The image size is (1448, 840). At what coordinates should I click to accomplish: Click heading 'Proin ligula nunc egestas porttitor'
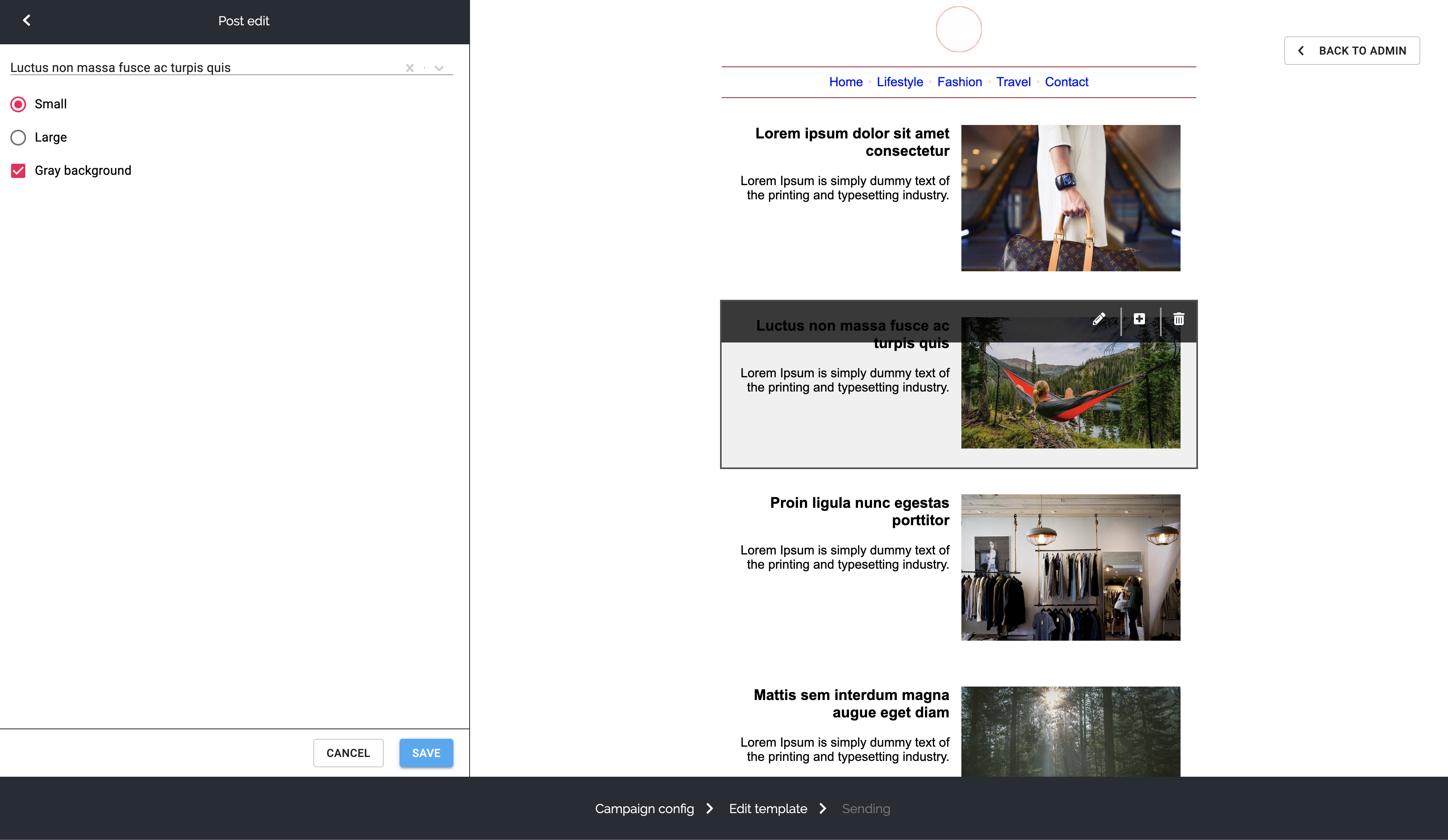point(859,511)
